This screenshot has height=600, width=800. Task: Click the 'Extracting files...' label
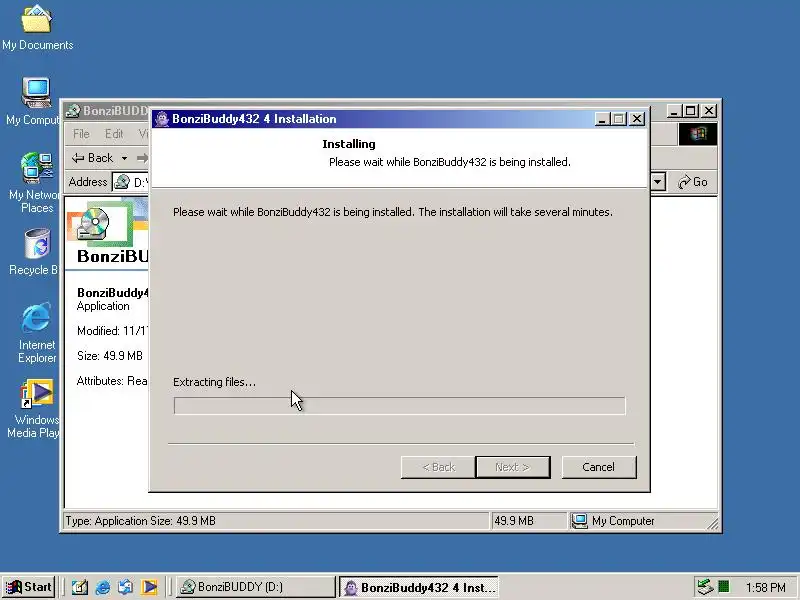coord(214,382)
